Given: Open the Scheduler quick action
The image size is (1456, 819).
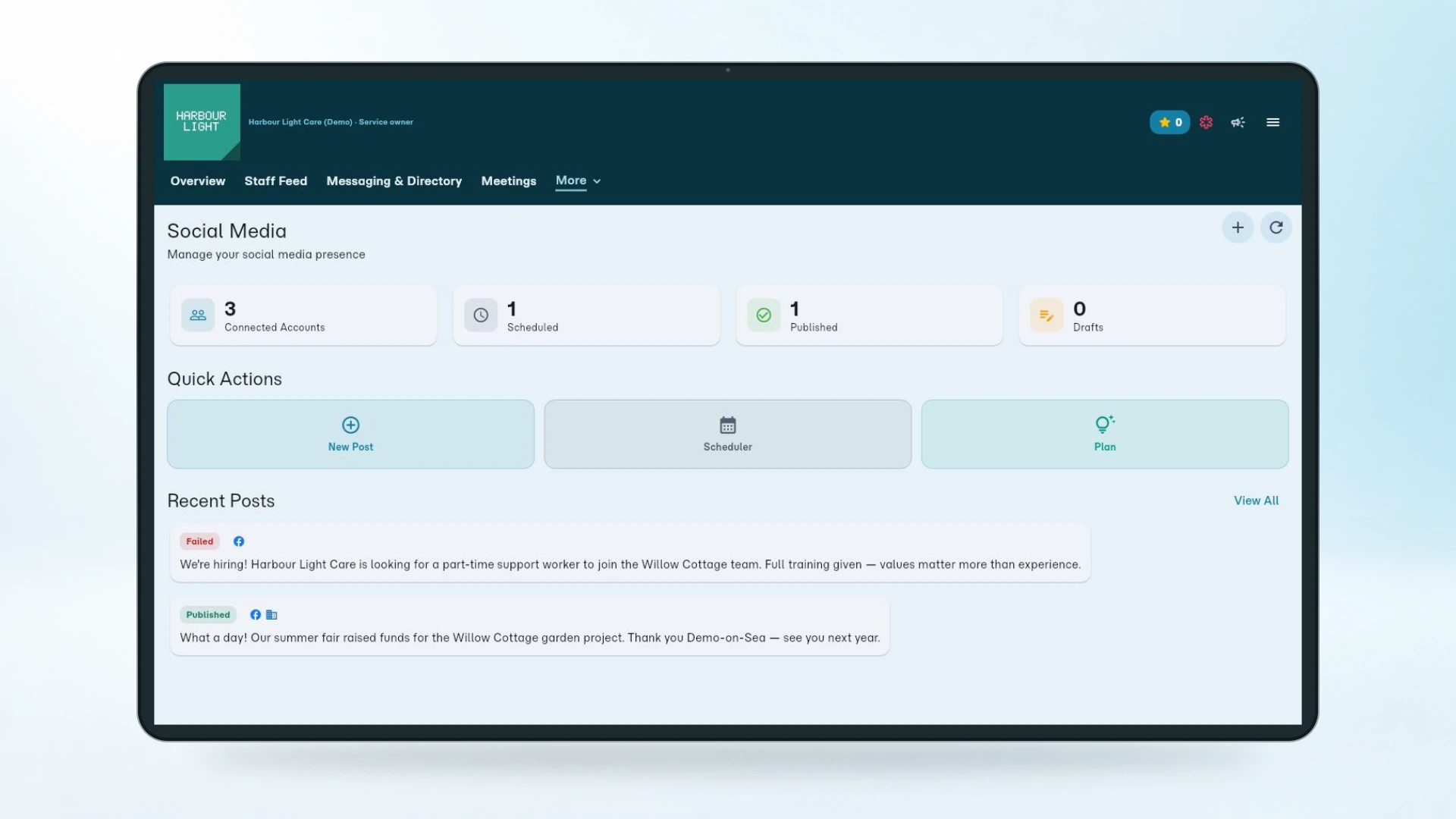Looking at the screenshot, I should point(728,435).
